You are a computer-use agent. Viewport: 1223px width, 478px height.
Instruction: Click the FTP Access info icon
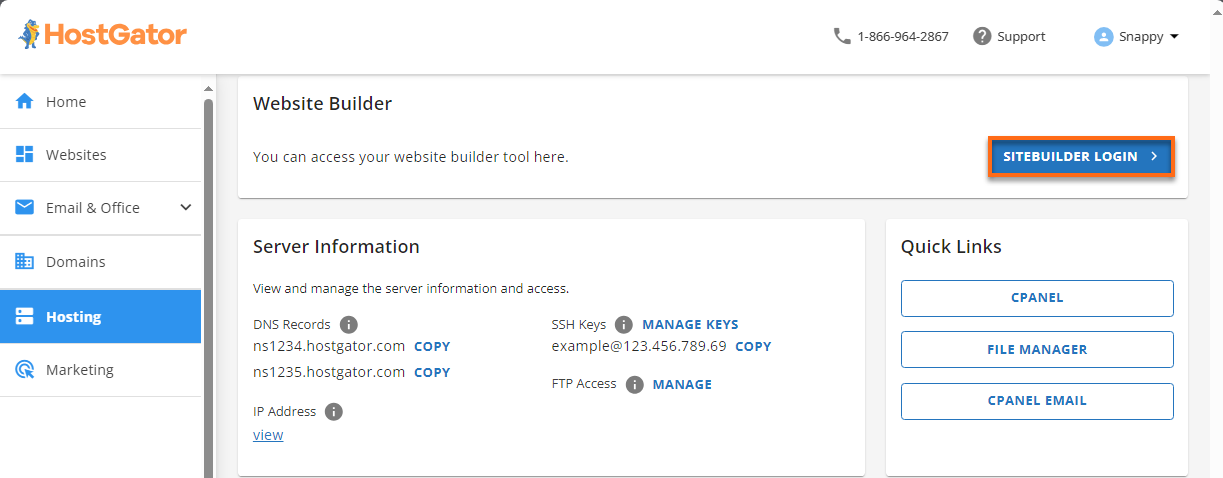click(634, 384)
